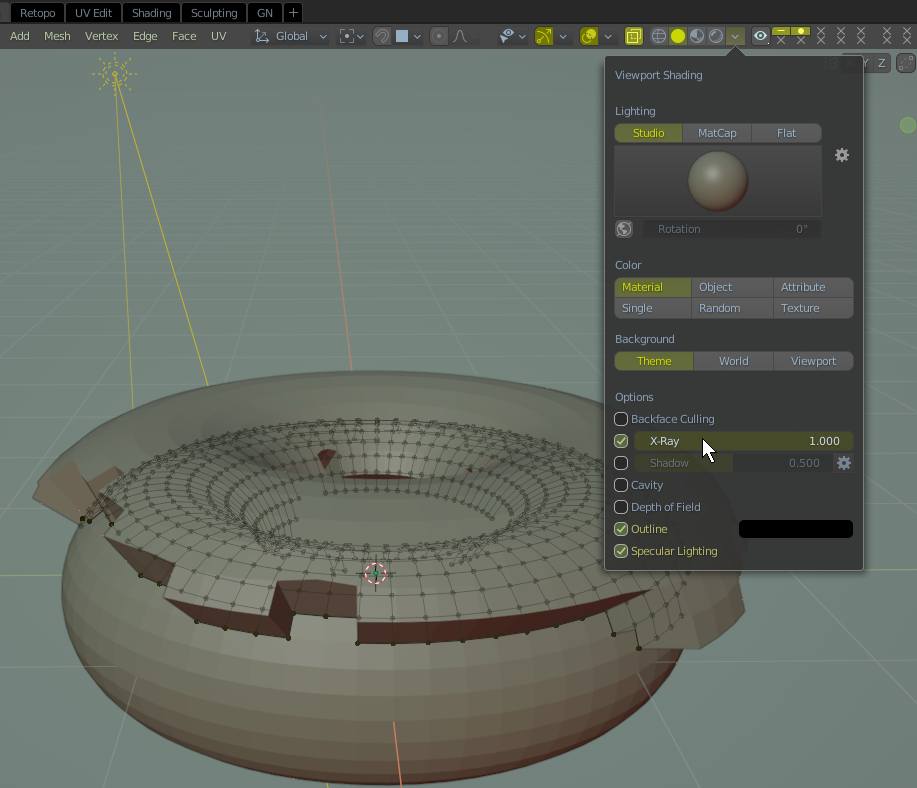Viewport: 917px width, 788px height.
Task: Click the black Outline color swatch
Action: [x=795, y=529]
